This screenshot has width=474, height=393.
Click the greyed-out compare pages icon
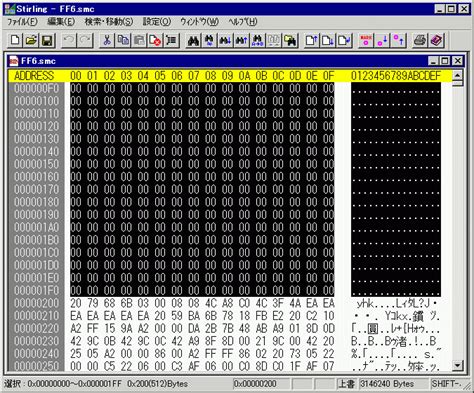274,40
